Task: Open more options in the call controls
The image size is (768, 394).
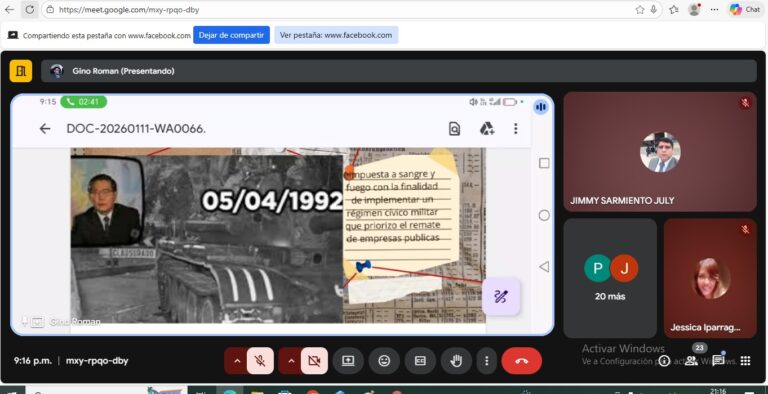Action: click(x=486, y=361)
